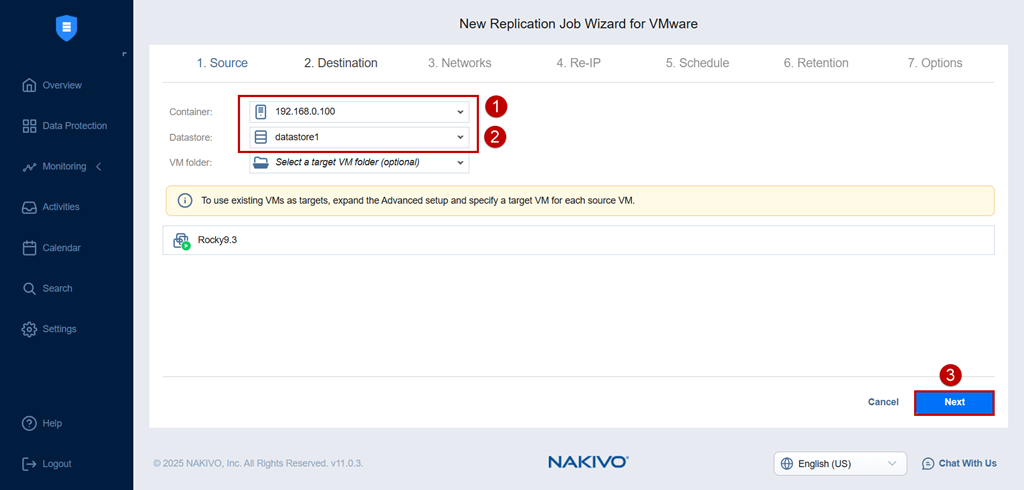The height and width of the screenshot is (490, 1024).
Task: Click the info icon in the yellow notice
Action: pos(185,201)
